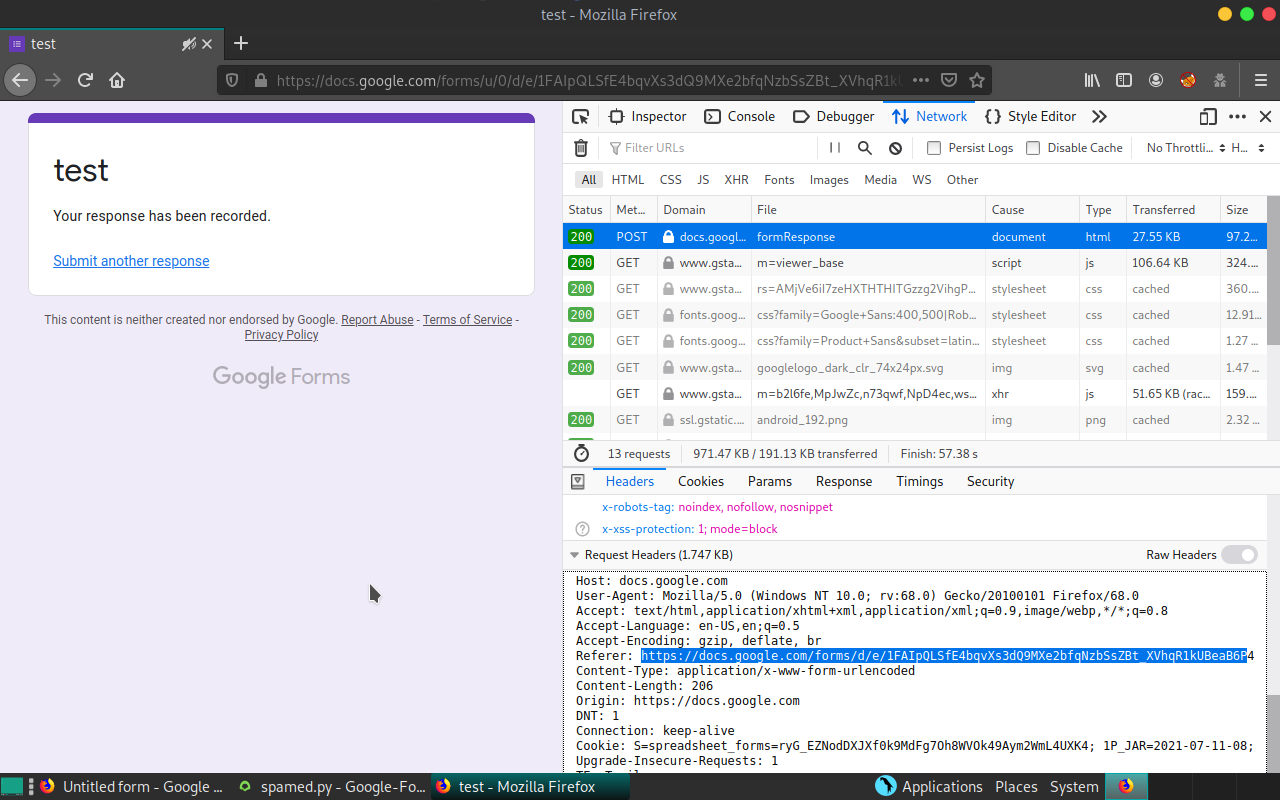Click the Submit another response link

pyautogui.click(x=131, y=260)
